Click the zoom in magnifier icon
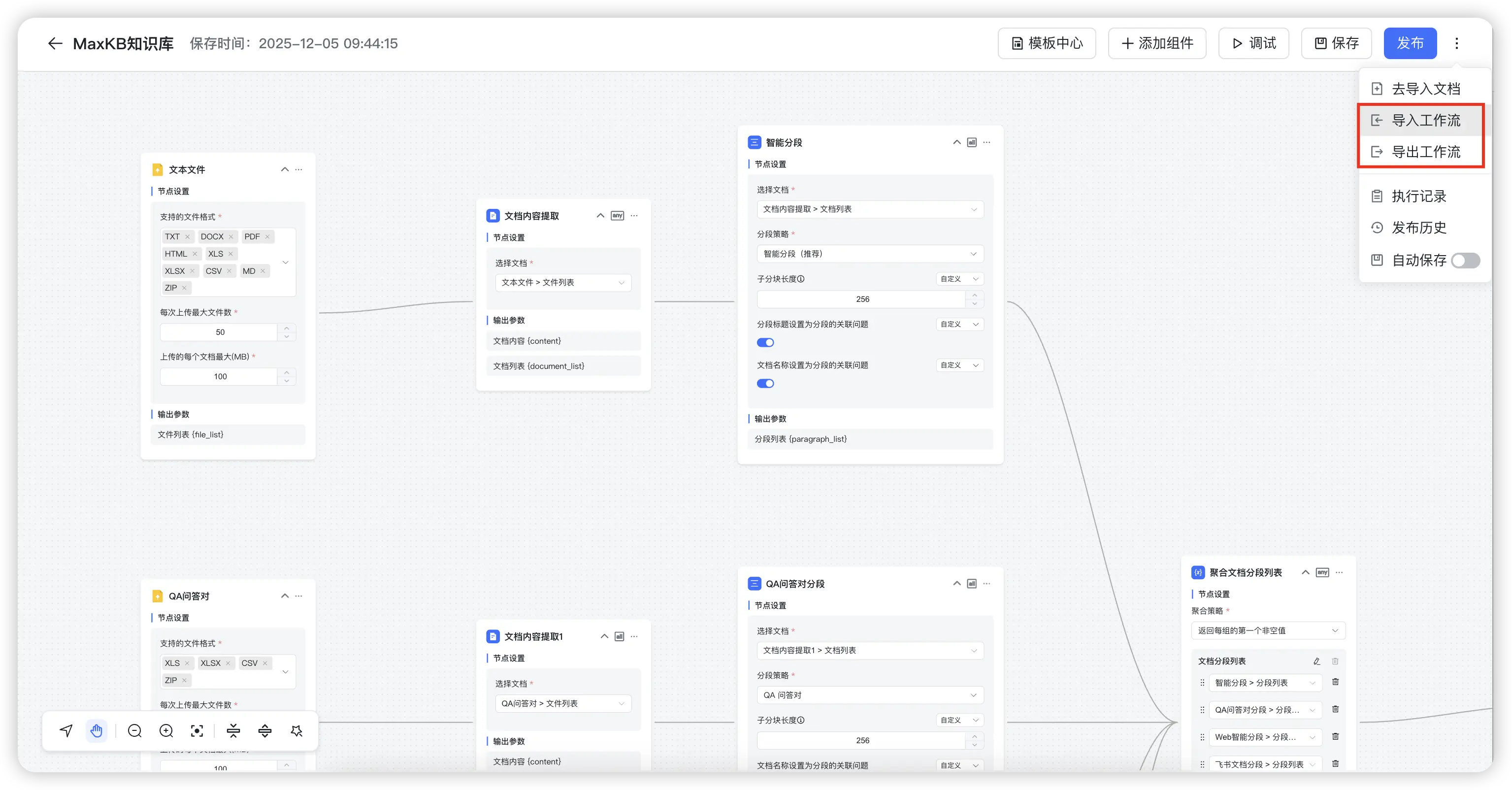1512x790 pixels. coord(166,731)
